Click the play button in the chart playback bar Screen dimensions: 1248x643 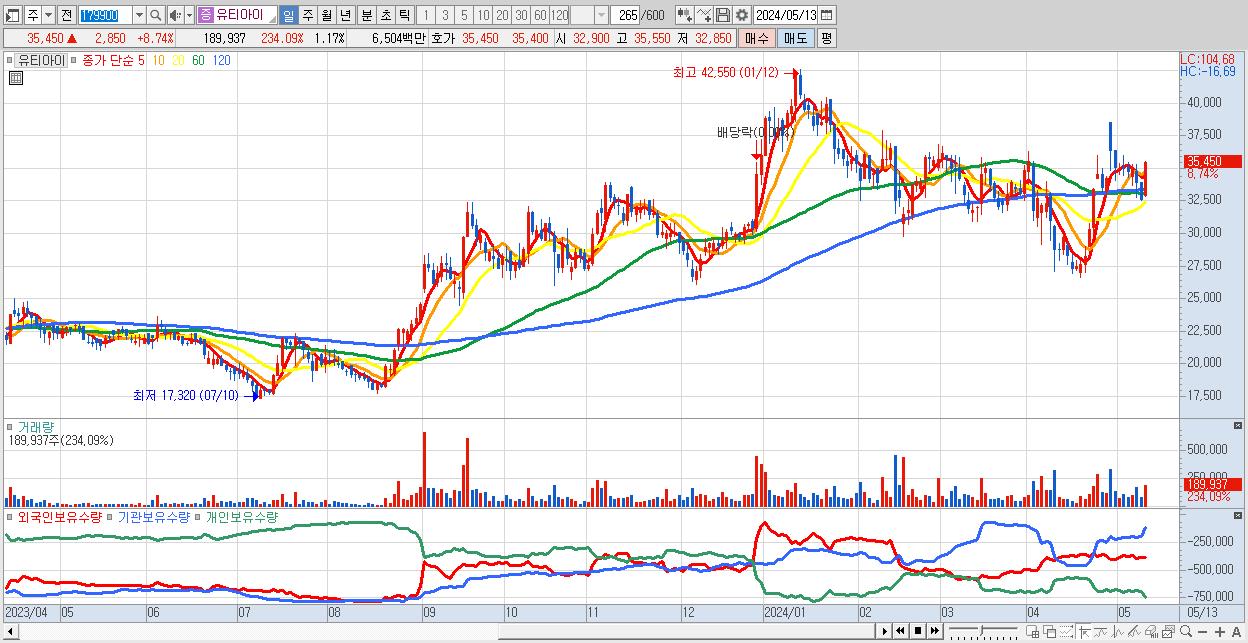point(885,631)
